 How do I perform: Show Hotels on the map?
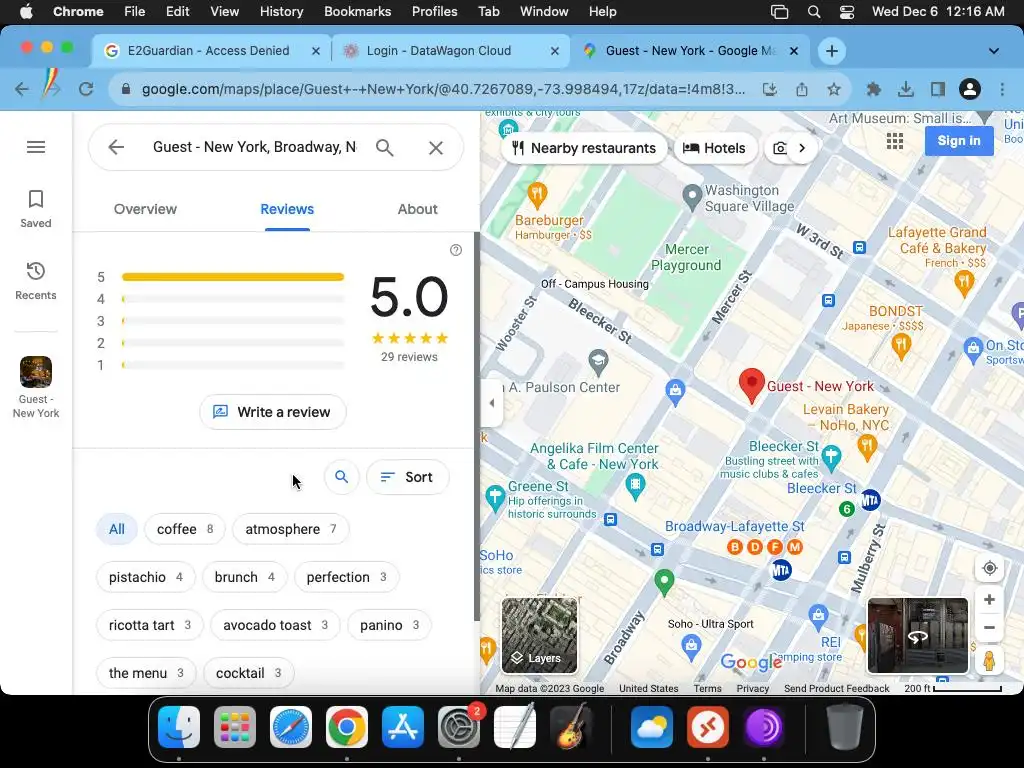[x=714, y=148]
